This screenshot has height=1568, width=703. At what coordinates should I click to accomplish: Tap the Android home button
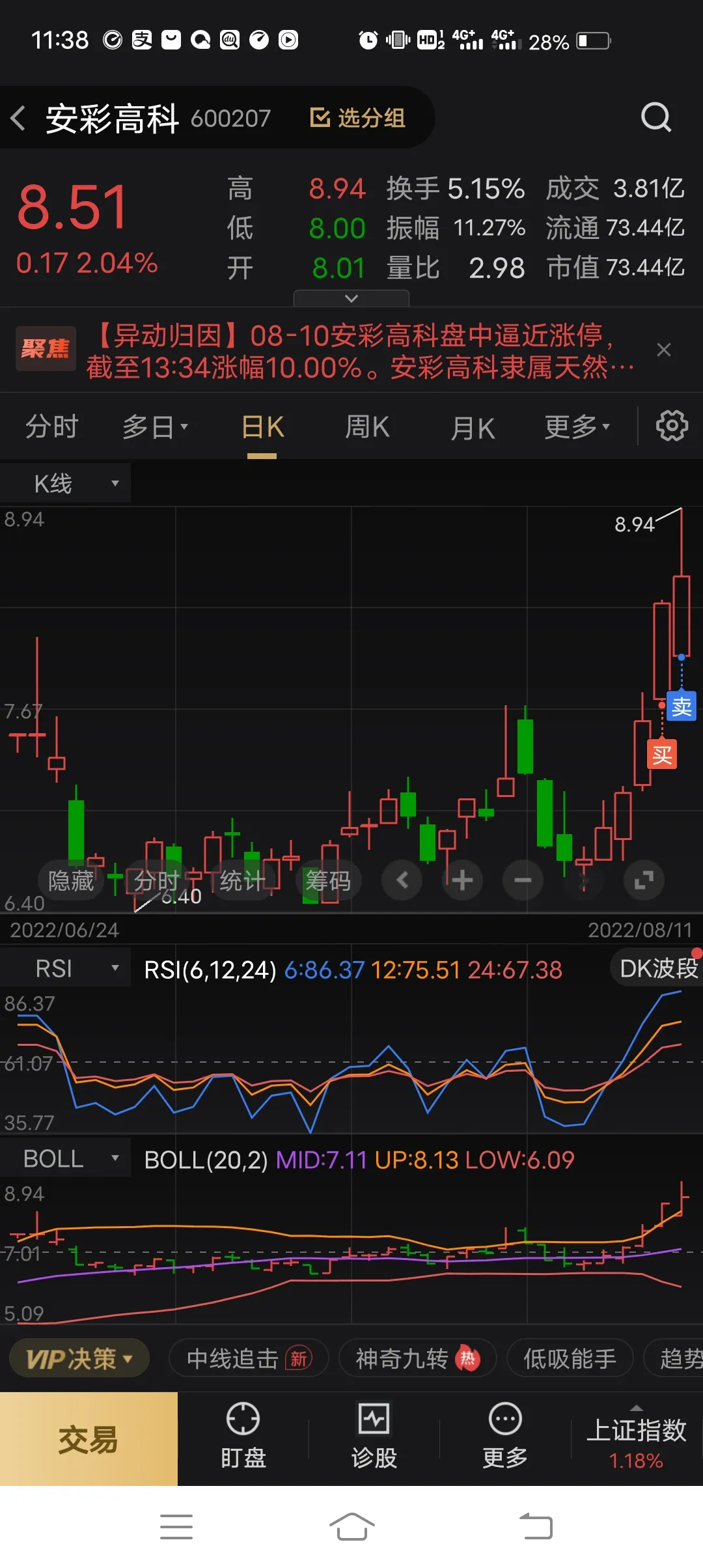(351, 1527)
